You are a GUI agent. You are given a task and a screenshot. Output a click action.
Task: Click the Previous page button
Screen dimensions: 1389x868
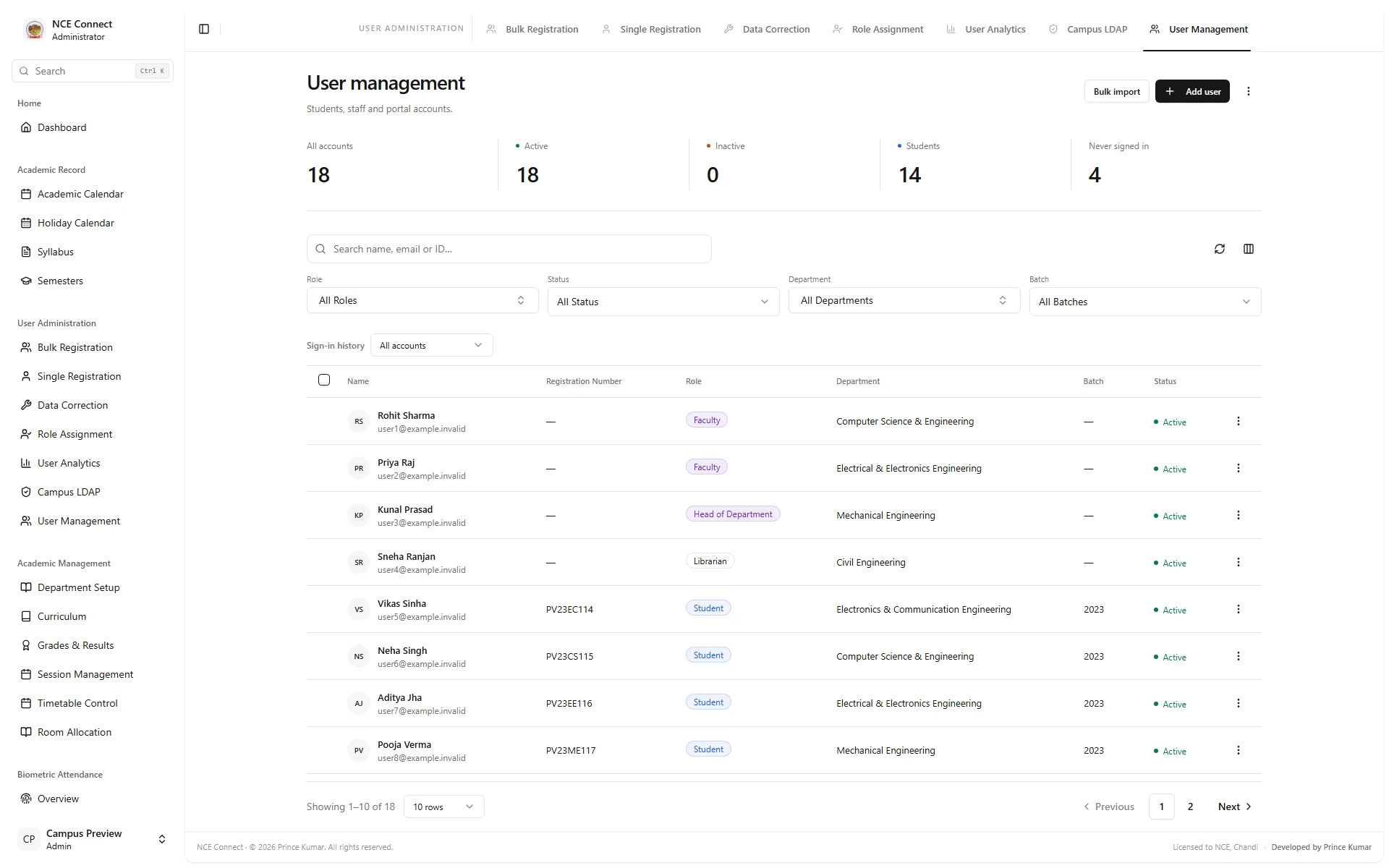tap(1108, 807)
